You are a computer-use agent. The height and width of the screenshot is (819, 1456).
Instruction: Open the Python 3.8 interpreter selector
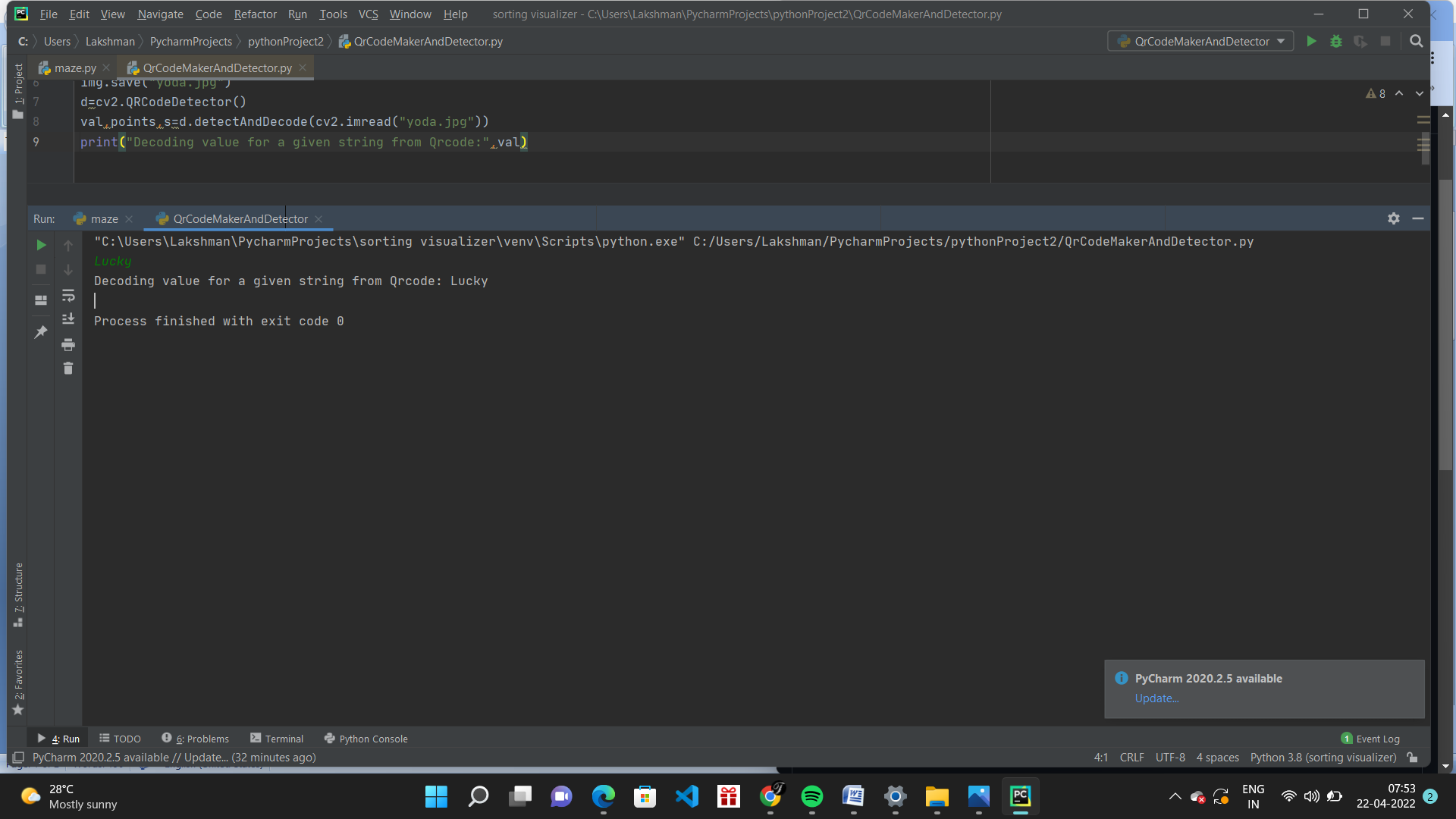tap(1323, 758)
